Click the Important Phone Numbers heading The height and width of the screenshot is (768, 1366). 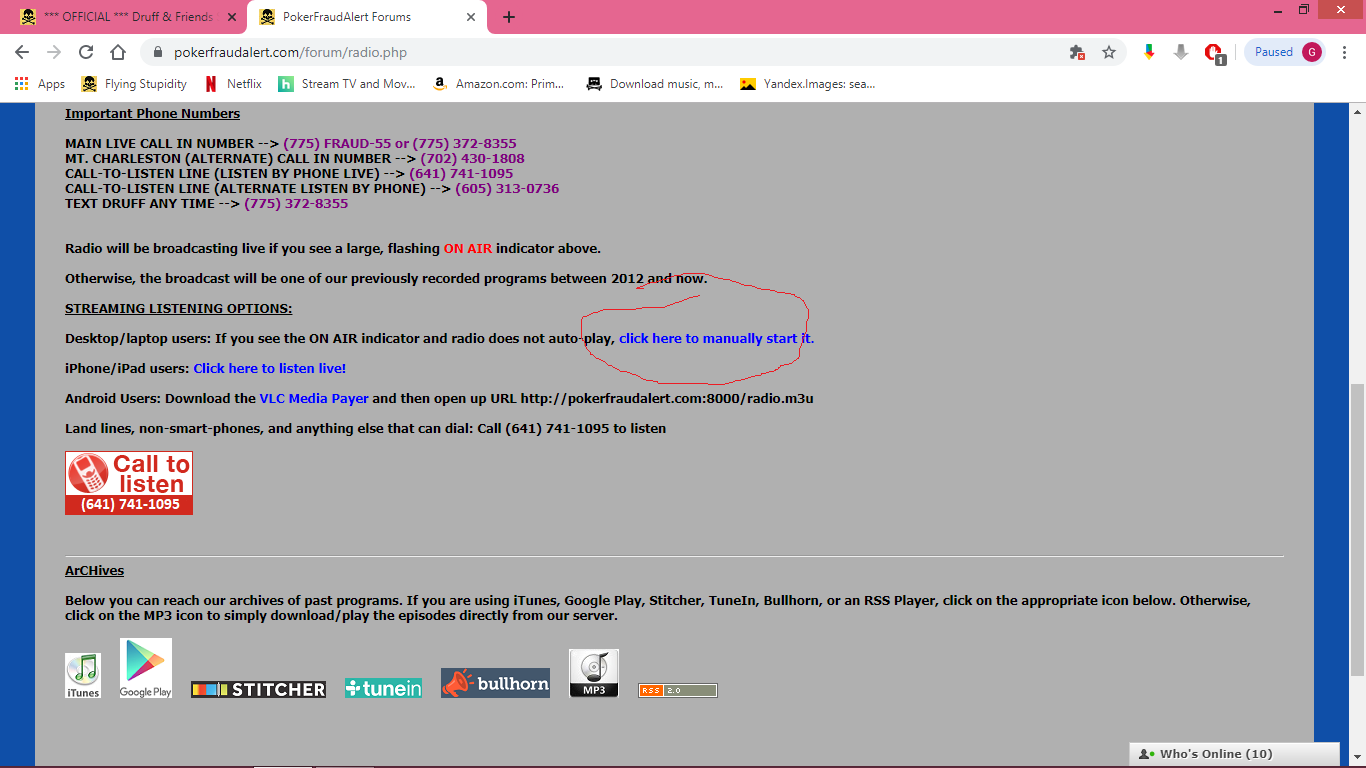(152, 113)
